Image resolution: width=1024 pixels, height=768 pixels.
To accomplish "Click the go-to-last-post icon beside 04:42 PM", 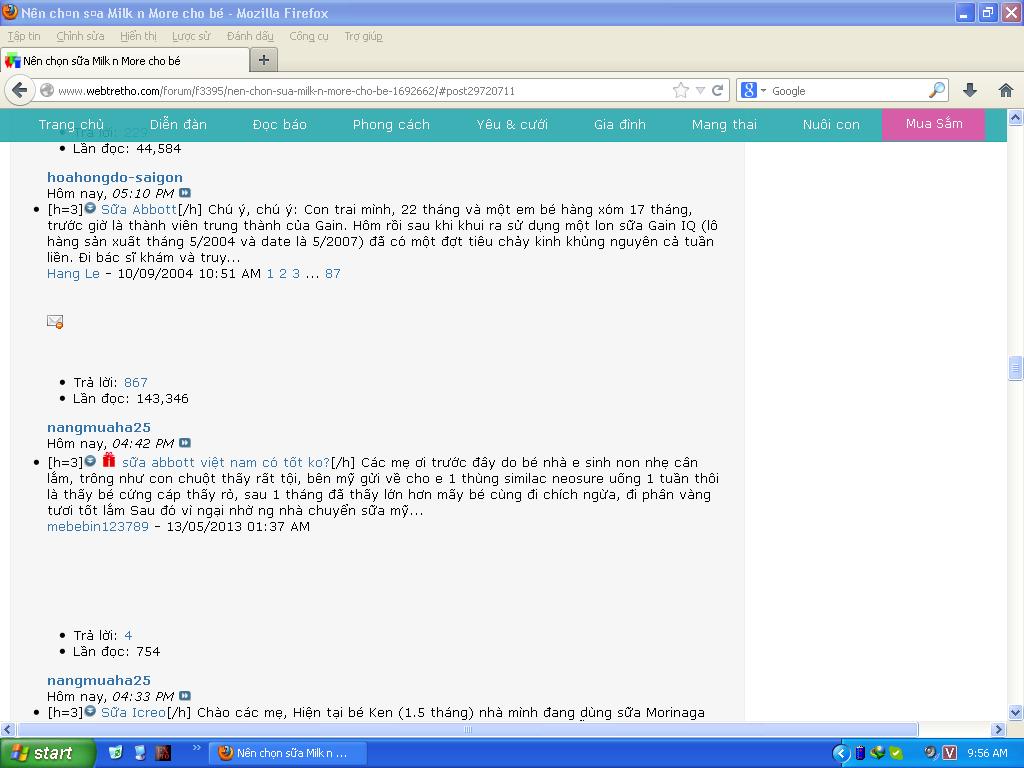I will pyautogui.click(x=185, y=443).
